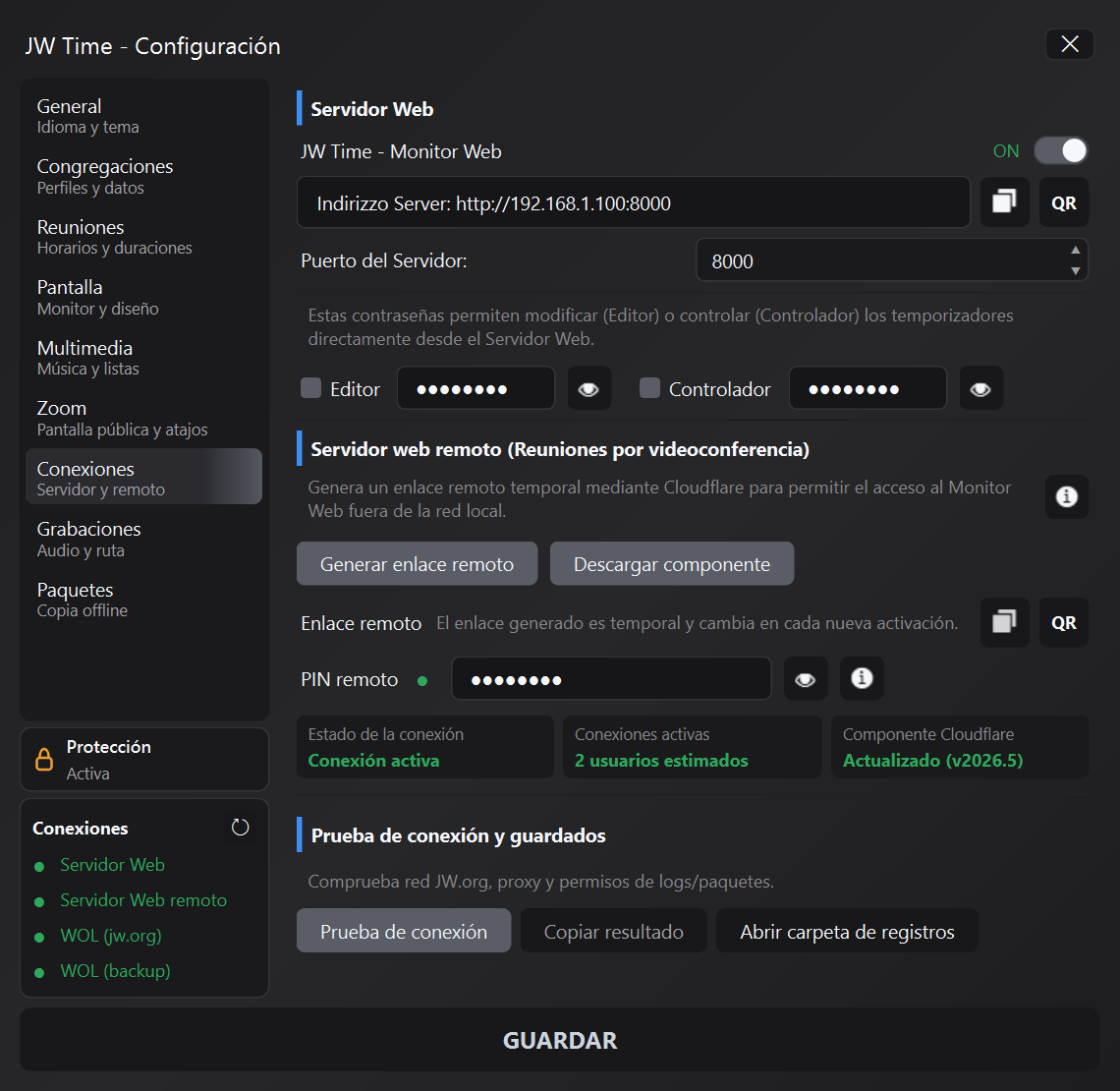1120x1091 pixels.
Task: Click WOL (backup) status entry
Action: tap(115, 971)
